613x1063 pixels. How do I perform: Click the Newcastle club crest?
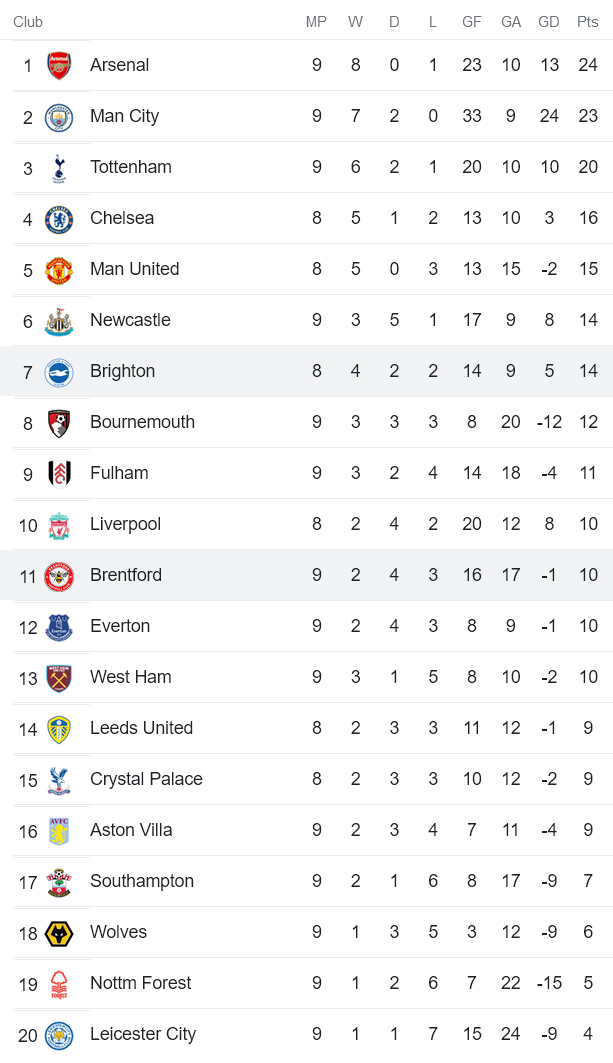click(x=59, y=321)
